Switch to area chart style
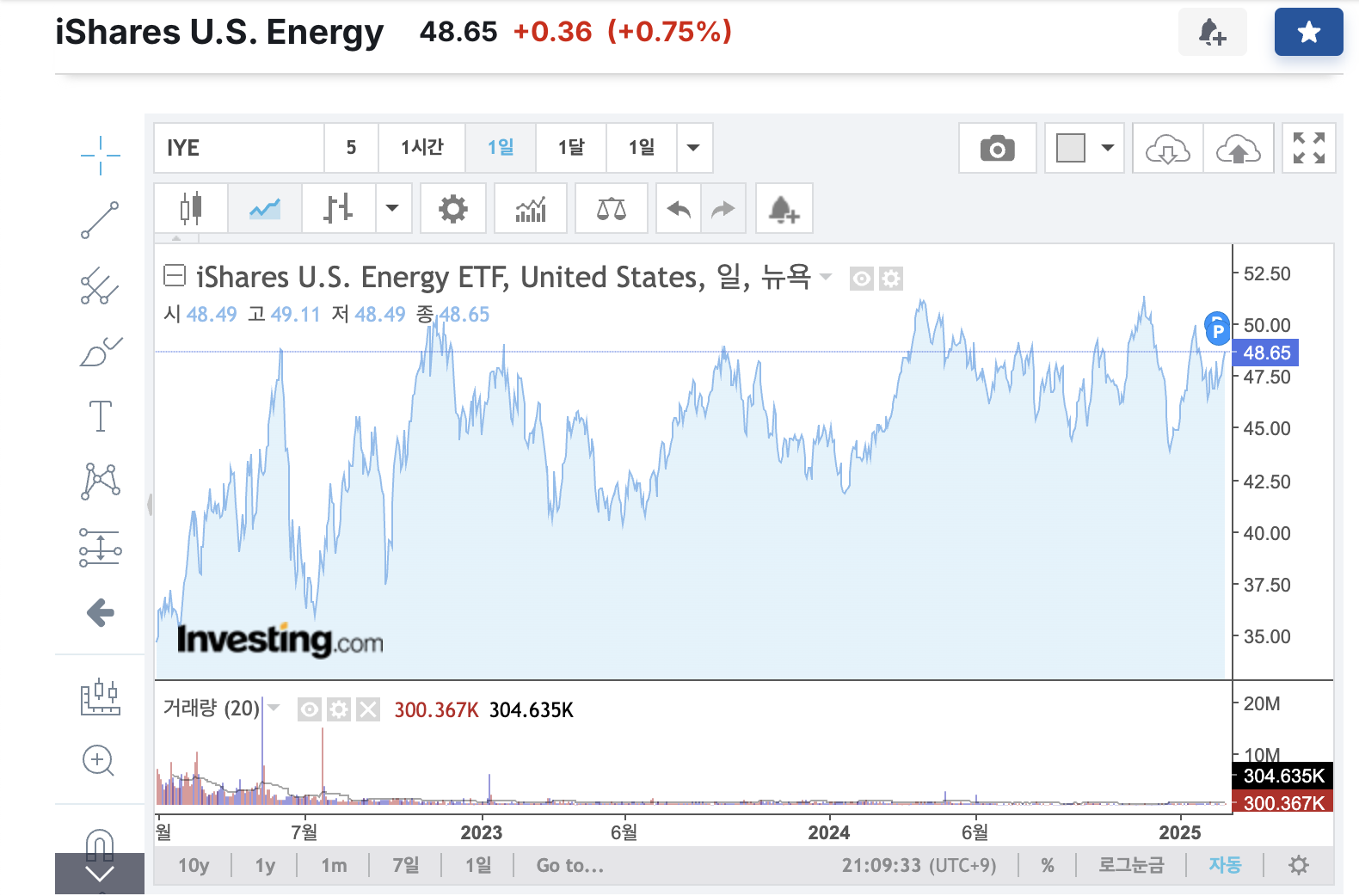Image resolution: width=1359 pixels, height=896 pixels. [265, 208]
